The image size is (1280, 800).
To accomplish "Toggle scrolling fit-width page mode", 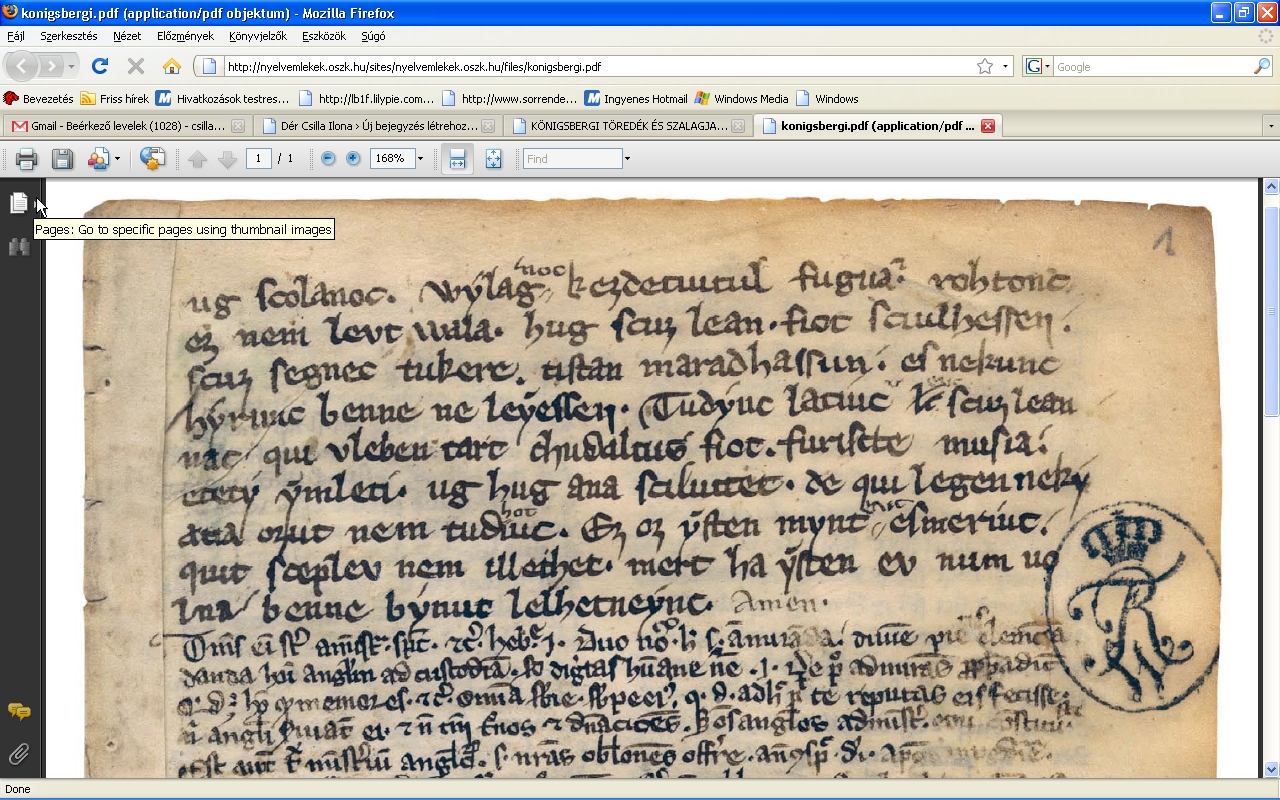I will [458, 159].
